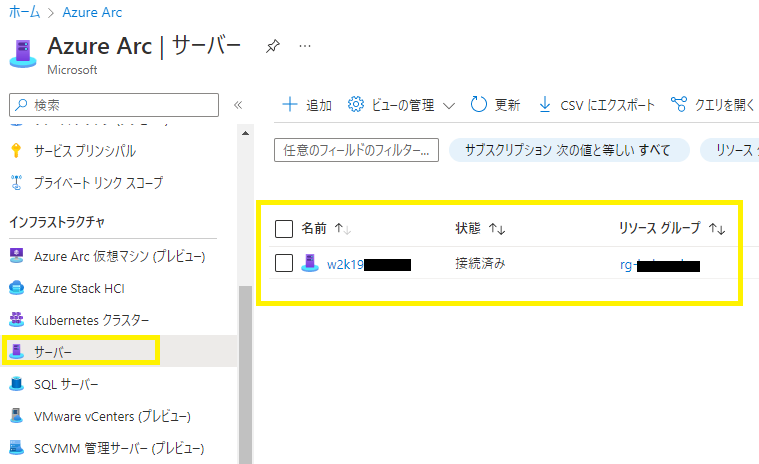Sort by 名前 column arrows
Screen dimensions: 759x464
[343, 228]
